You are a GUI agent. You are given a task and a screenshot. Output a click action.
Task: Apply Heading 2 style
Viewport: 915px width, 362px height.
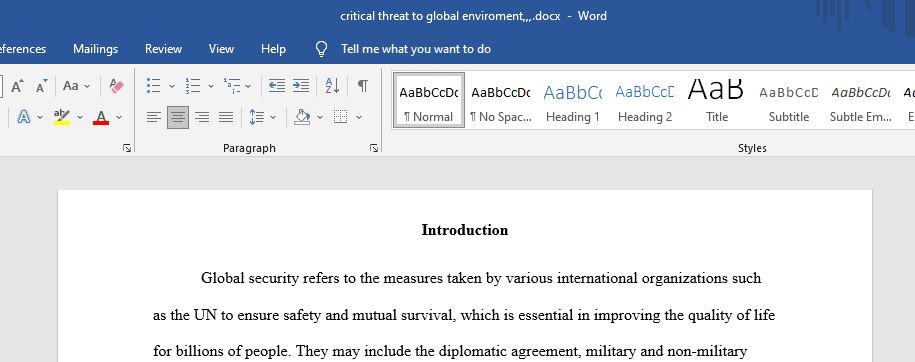645,99
